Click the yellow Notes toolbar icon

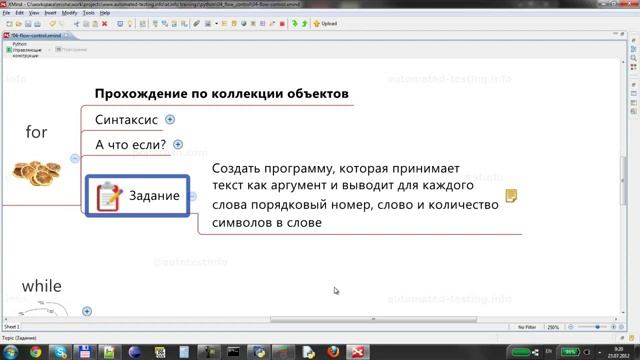pyautogui.click(x=234, y=24)
